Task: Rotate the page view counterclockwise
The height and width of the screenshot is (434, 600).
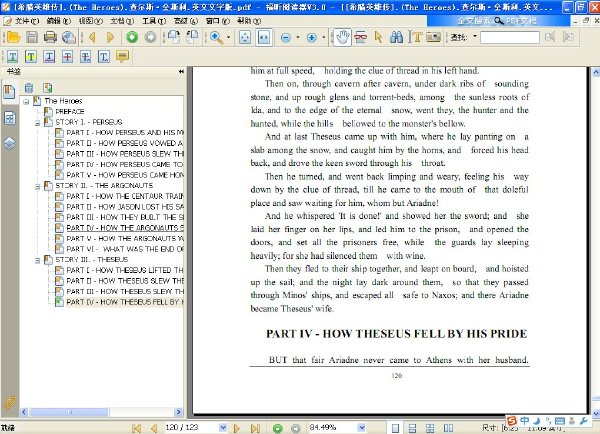Action: [192, 37]
